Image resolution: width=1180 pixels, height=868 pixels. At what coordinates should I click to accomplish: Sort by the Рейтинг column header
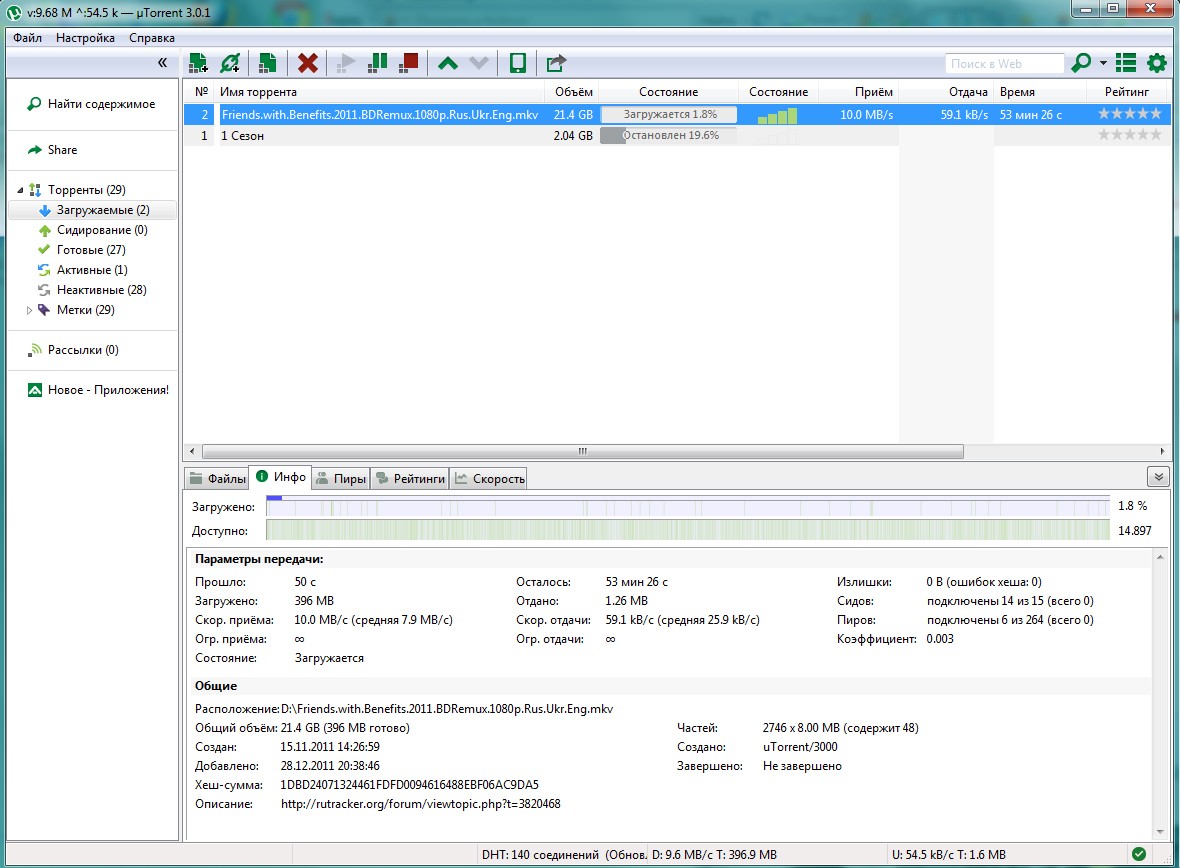pyautogui.click(x=1127, y=92)
